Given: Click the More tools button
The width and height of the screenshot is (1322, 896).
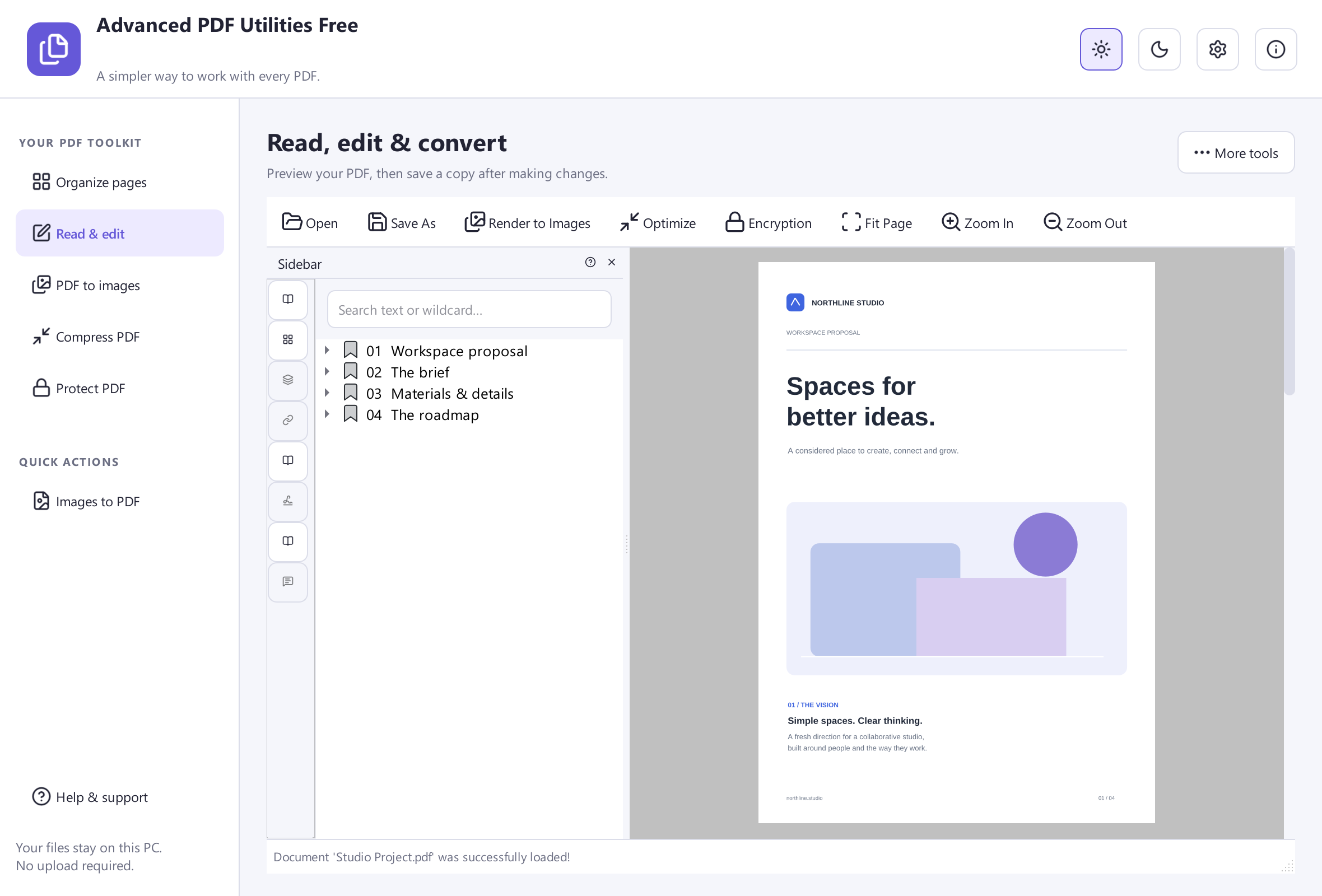Looking at the screenshot, I should [1236, 152].
